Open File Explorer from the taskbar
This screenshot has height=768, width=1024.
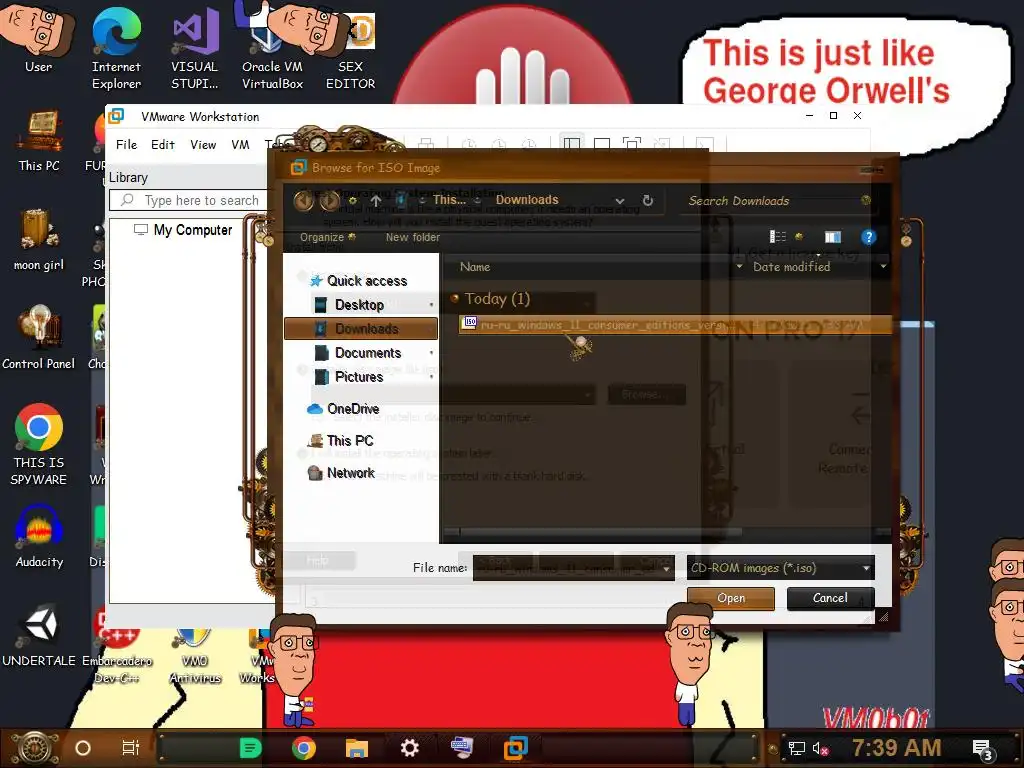coord(357,748)
